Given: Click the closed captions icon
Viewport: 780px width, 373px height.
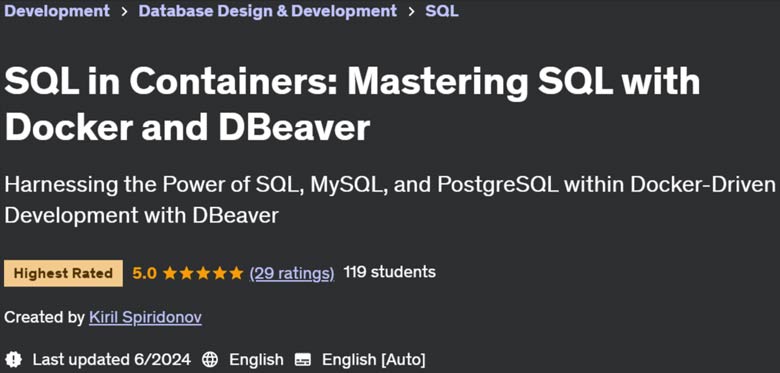Looking at the screenshot, I should 302,359.
